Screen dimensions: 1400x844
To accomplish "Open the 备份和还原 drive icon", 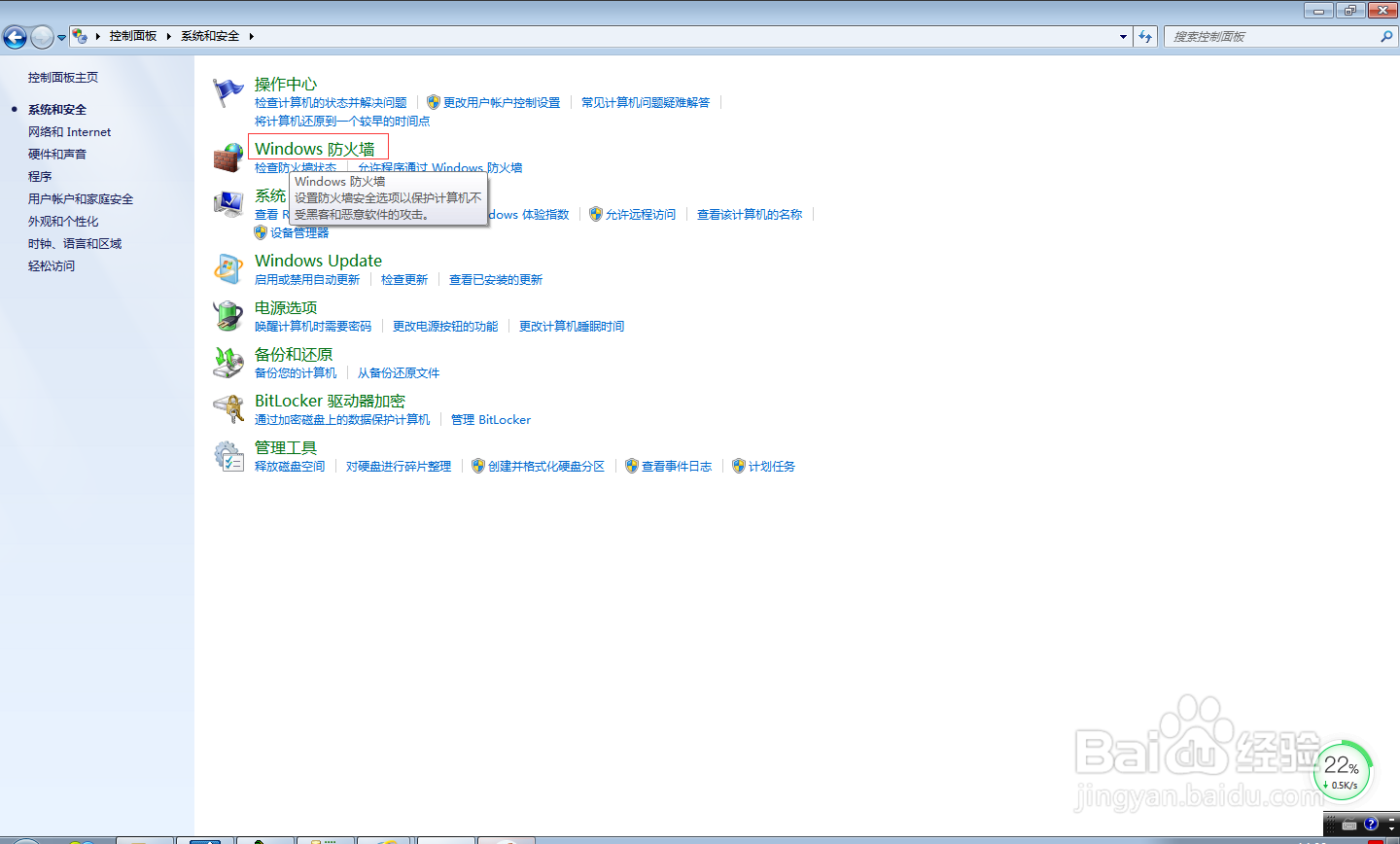I will pos(227,362).
